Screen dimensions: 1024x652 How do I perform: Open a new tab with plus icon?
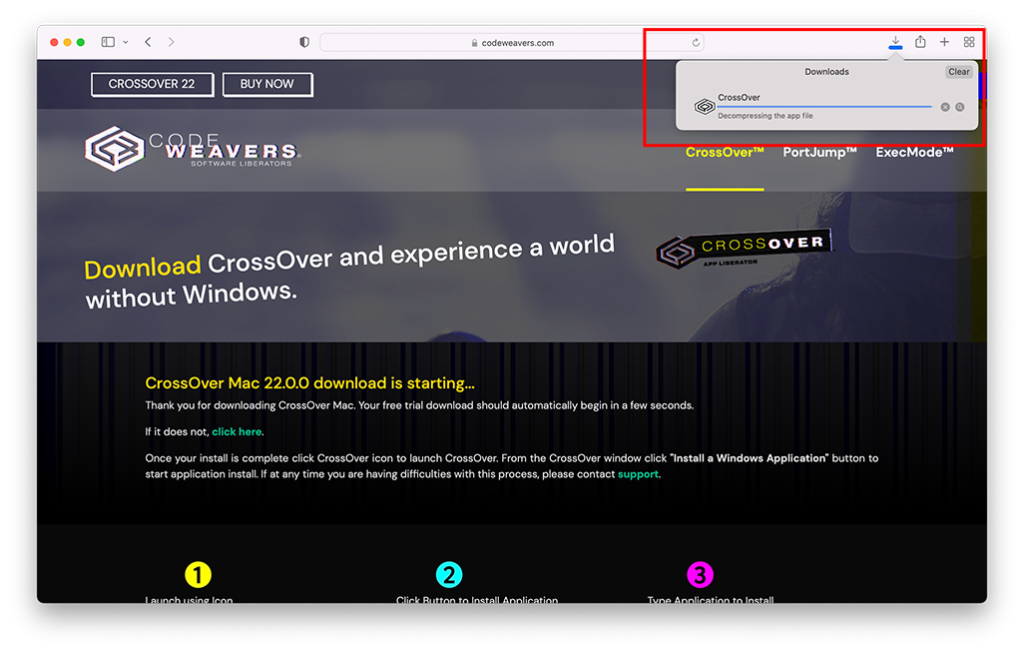944,42
